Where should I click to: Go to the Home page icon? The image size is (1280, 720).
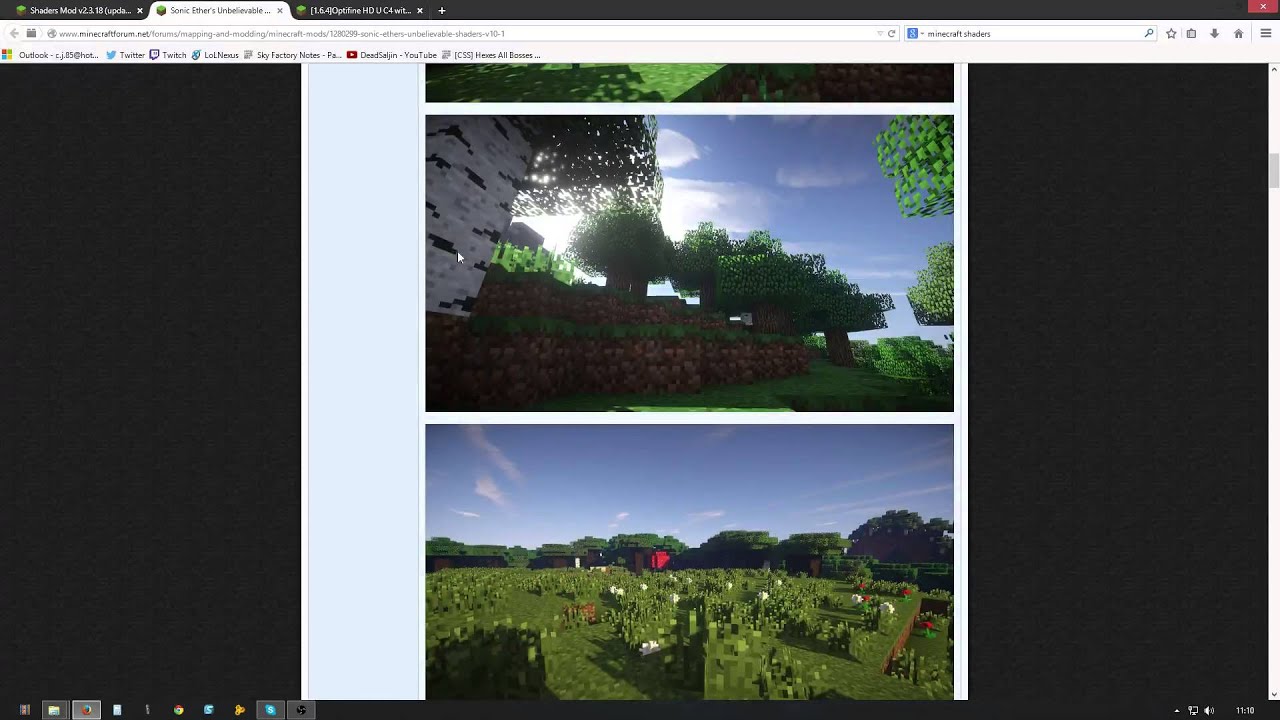1238,33
